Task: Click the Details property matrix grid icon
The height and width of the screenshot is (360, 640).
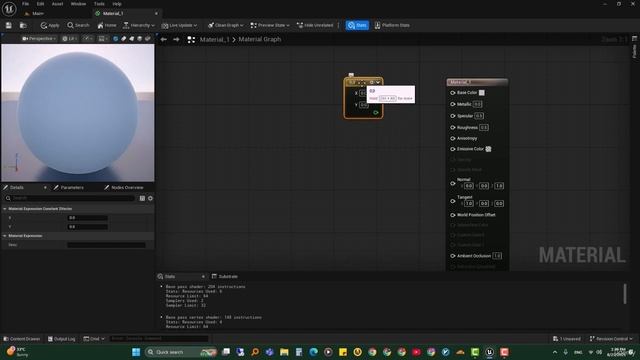Action: (x=142, y=198)
